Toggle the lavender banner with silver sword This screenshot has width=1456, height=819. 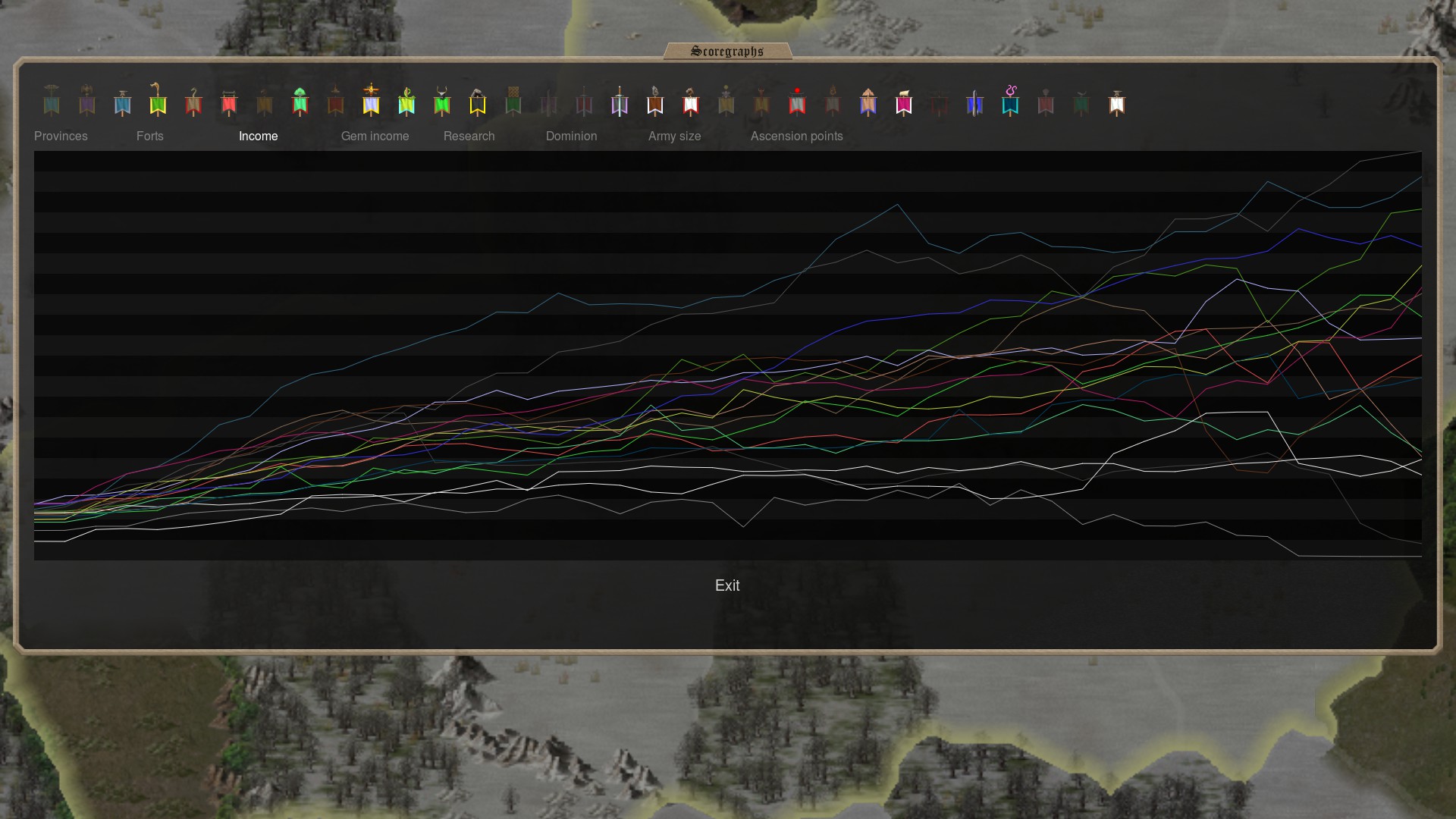point(620,101)
